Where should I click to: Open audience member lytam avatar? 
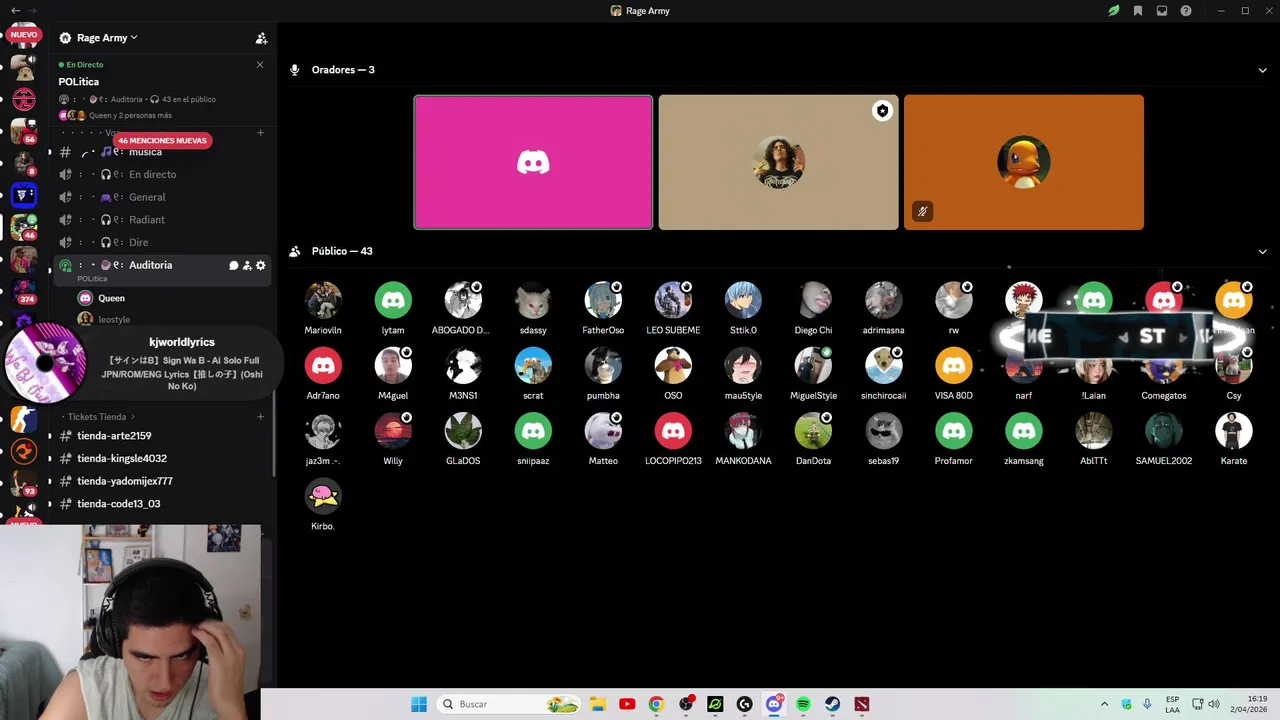click(393, 300)
